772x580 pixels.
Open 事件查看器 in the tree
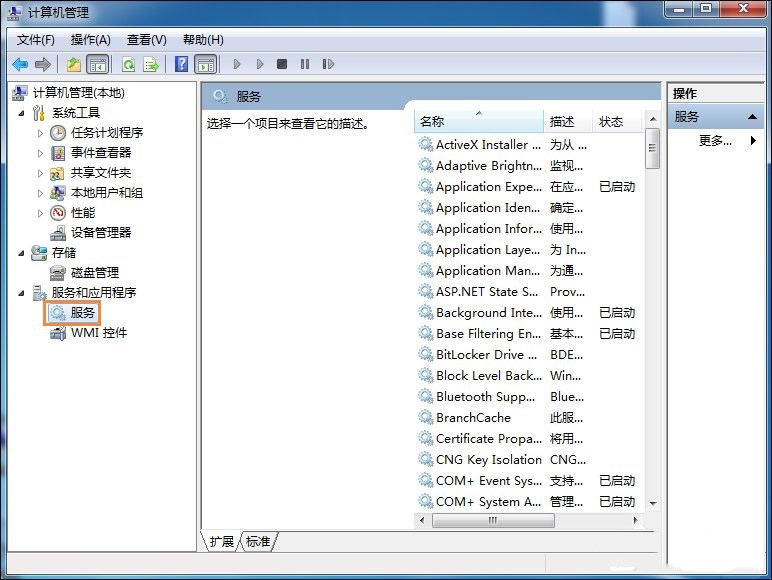point(101,153)
